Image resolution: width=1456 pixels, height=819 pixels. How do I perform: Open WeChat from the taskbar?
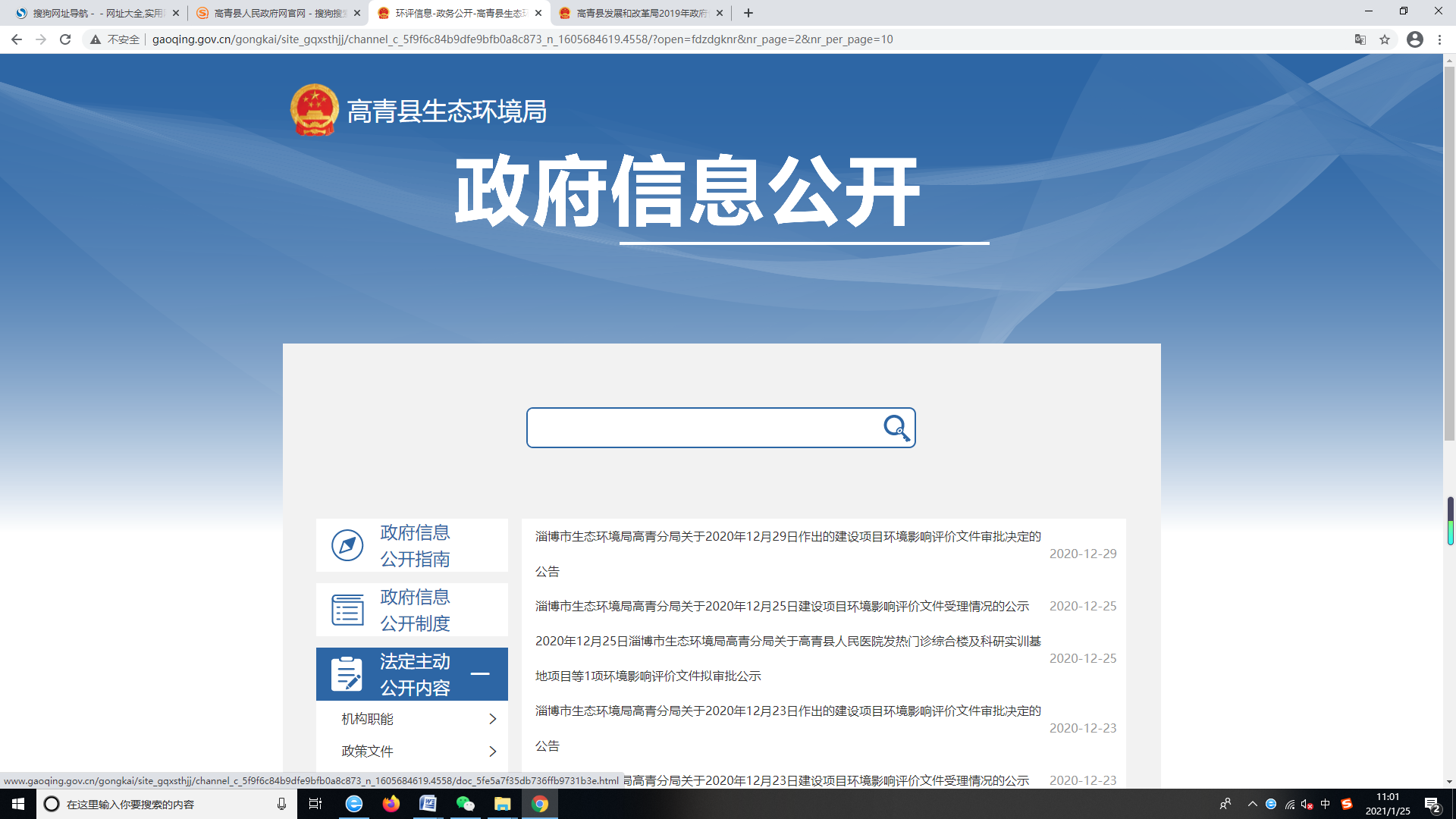click(465, 804)
